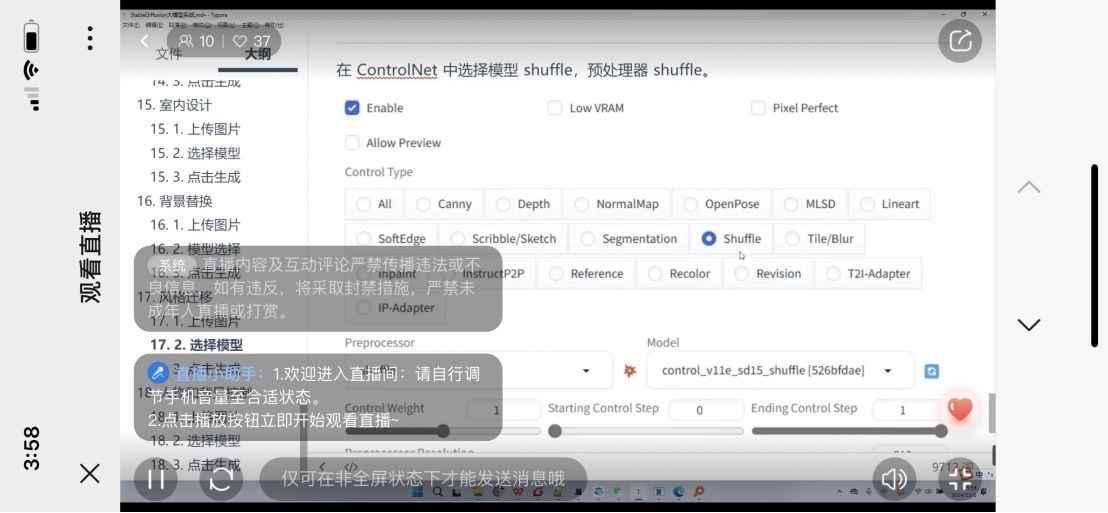Image resolution: width=1108 pixels, height=513 pixels.
Task: Open outline item 15. 室内设计
Action: (x=174, y=105)
